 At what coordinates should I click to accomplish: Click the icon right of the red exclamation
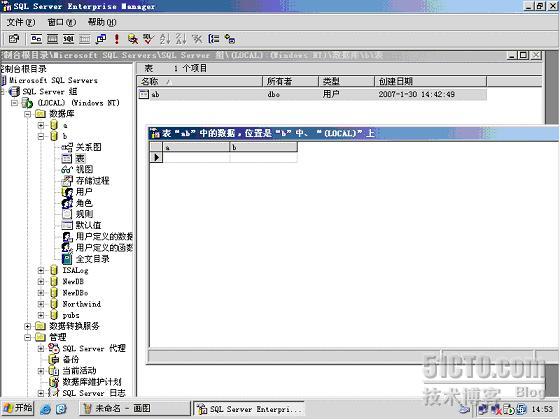point(133,39)
